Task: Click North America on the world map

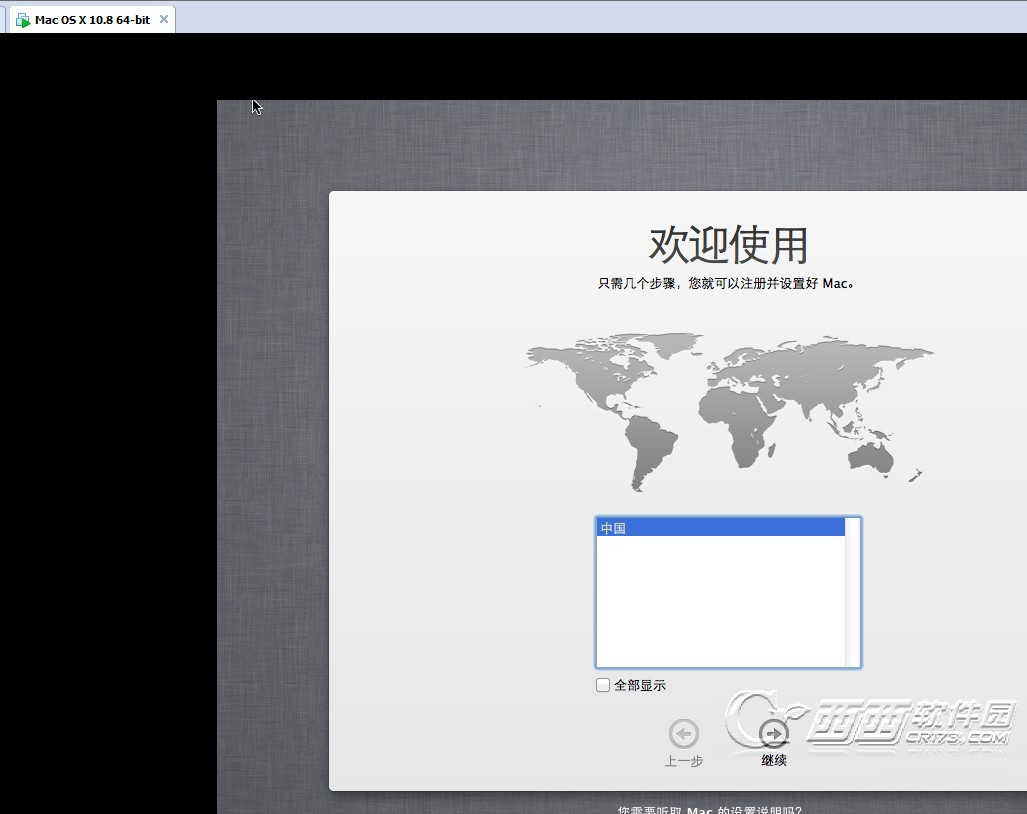Action: click(x=590, y=370)
